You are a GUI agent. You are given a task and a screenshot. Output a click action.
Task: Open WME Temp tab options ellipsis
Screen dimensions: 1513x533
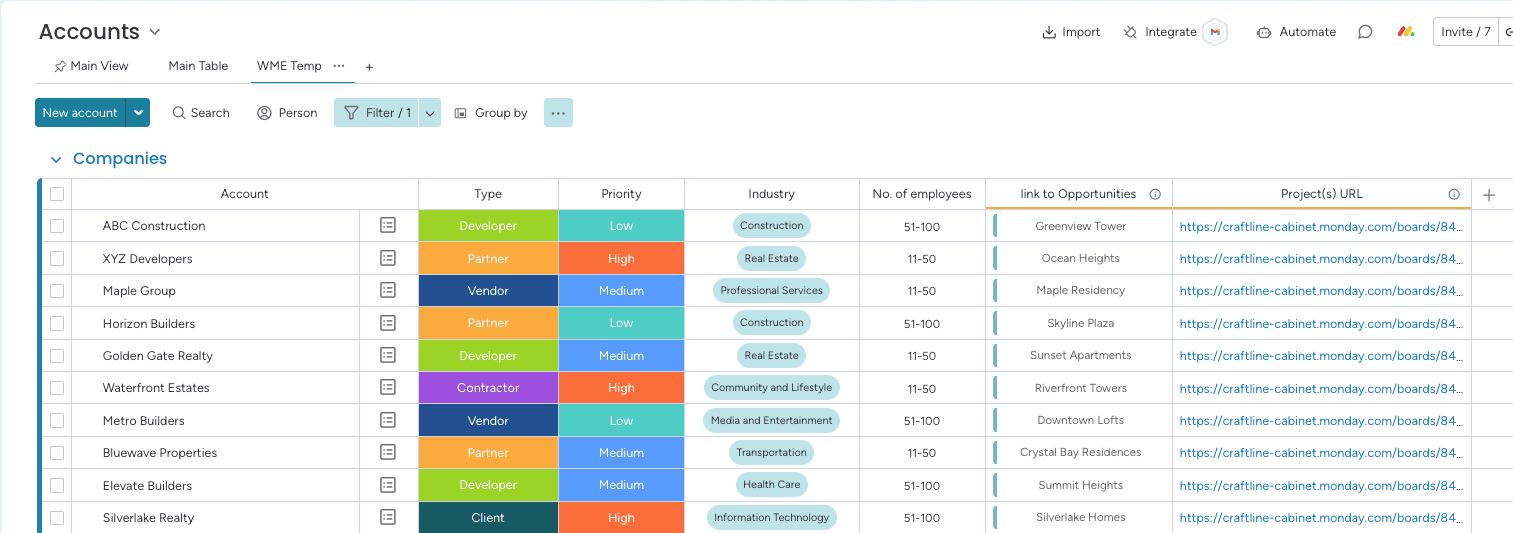pos(339,66)
